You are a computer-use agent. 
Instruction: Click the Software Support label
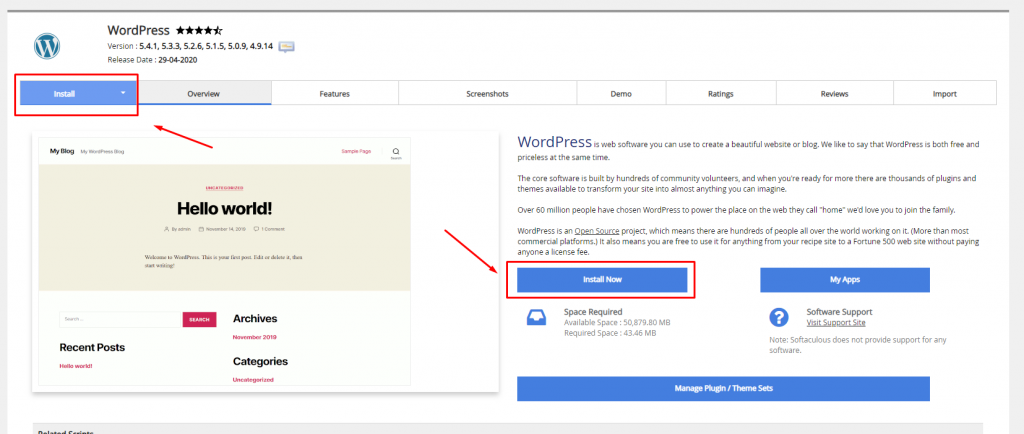point(839,312)
